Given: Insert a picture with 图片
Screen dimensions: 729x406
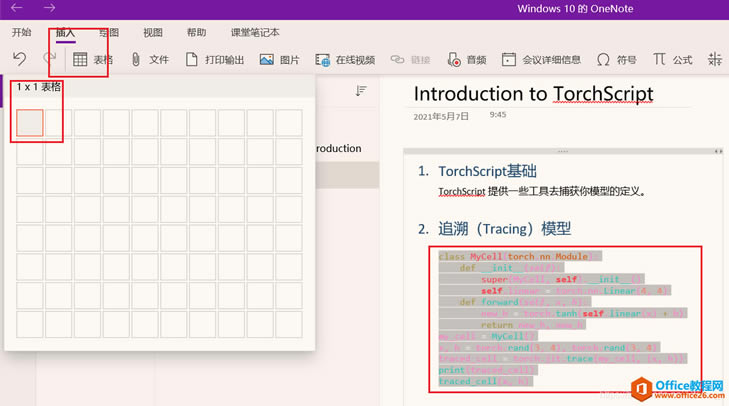Looking at the screenshot, I should coord(279,60).
